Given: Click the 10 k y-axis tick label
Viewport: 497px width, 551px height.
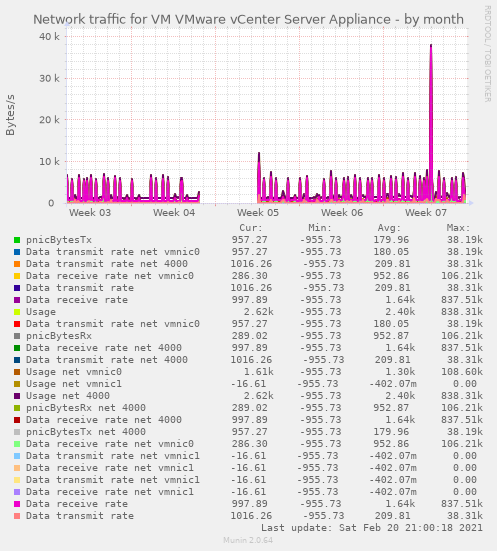Looking at the screenshot, I should (49, 162).
